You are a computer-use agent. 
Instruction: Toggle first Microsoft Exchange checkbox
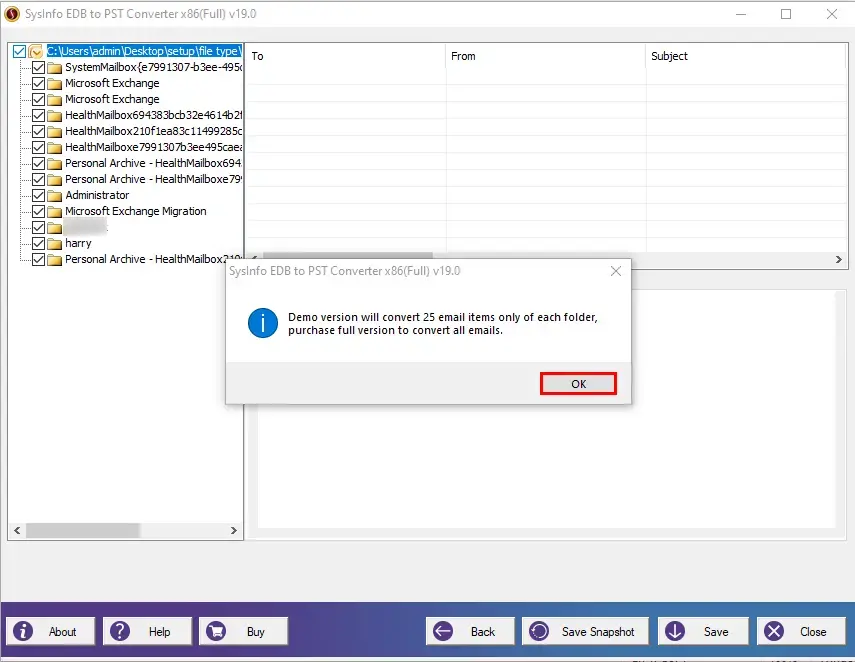pyautogui.click(x=38, y=83)
